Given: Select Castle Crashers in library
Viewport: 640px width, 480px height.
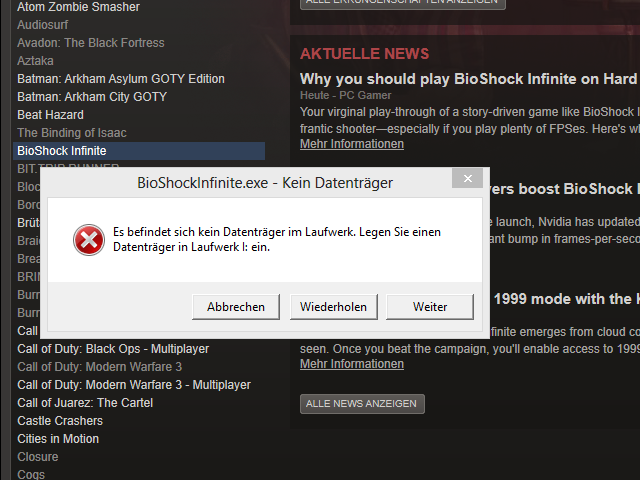Looking at the screenshot, I should click(x=60, y=421).
